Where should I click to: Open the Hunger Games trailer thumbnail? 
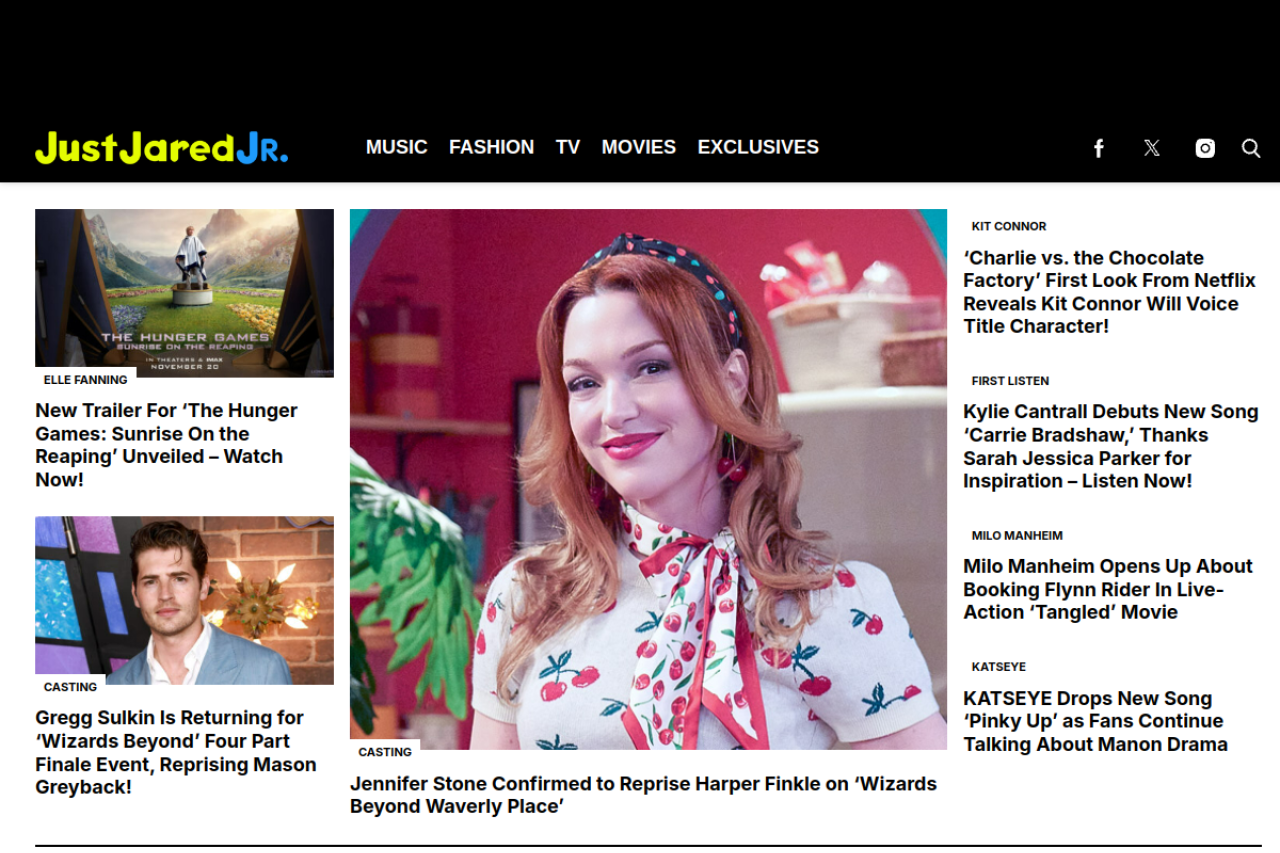(x=185, y=293)
